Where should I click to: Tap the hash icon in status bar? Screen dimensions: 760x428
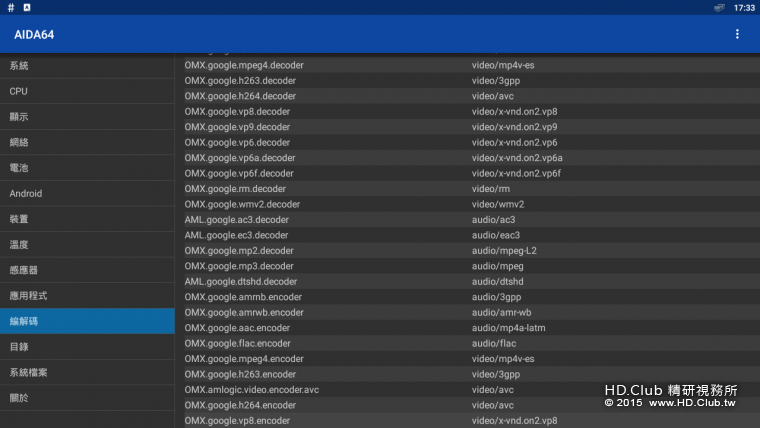coord(11,7)
